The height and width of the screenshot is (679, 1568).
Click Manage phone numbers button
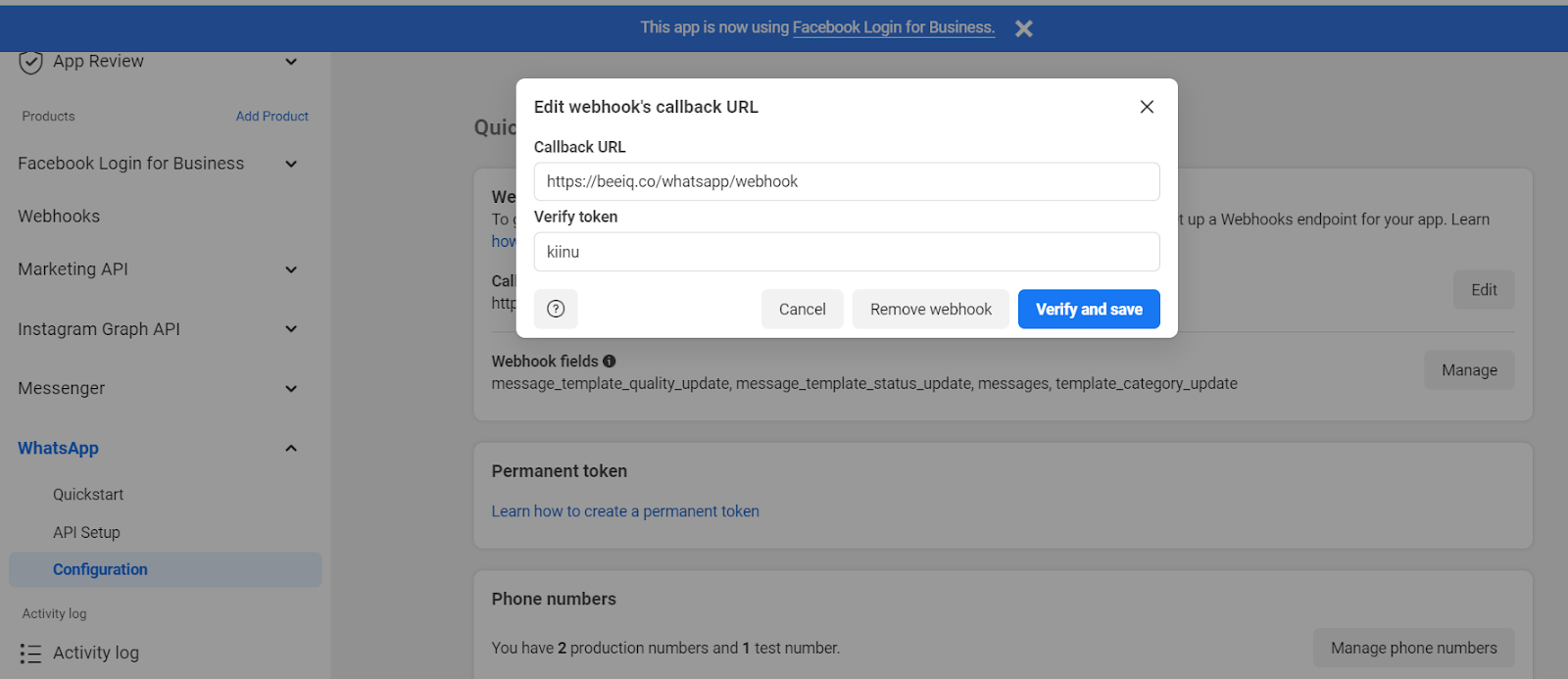(1413, 648)
